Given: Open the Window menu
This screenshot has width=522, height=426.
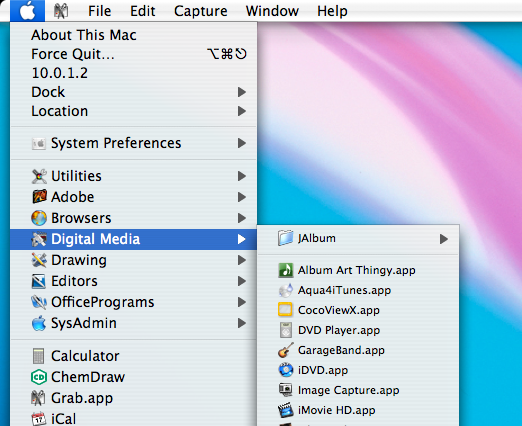Looking at the screenshot, I should click(272, 11).
